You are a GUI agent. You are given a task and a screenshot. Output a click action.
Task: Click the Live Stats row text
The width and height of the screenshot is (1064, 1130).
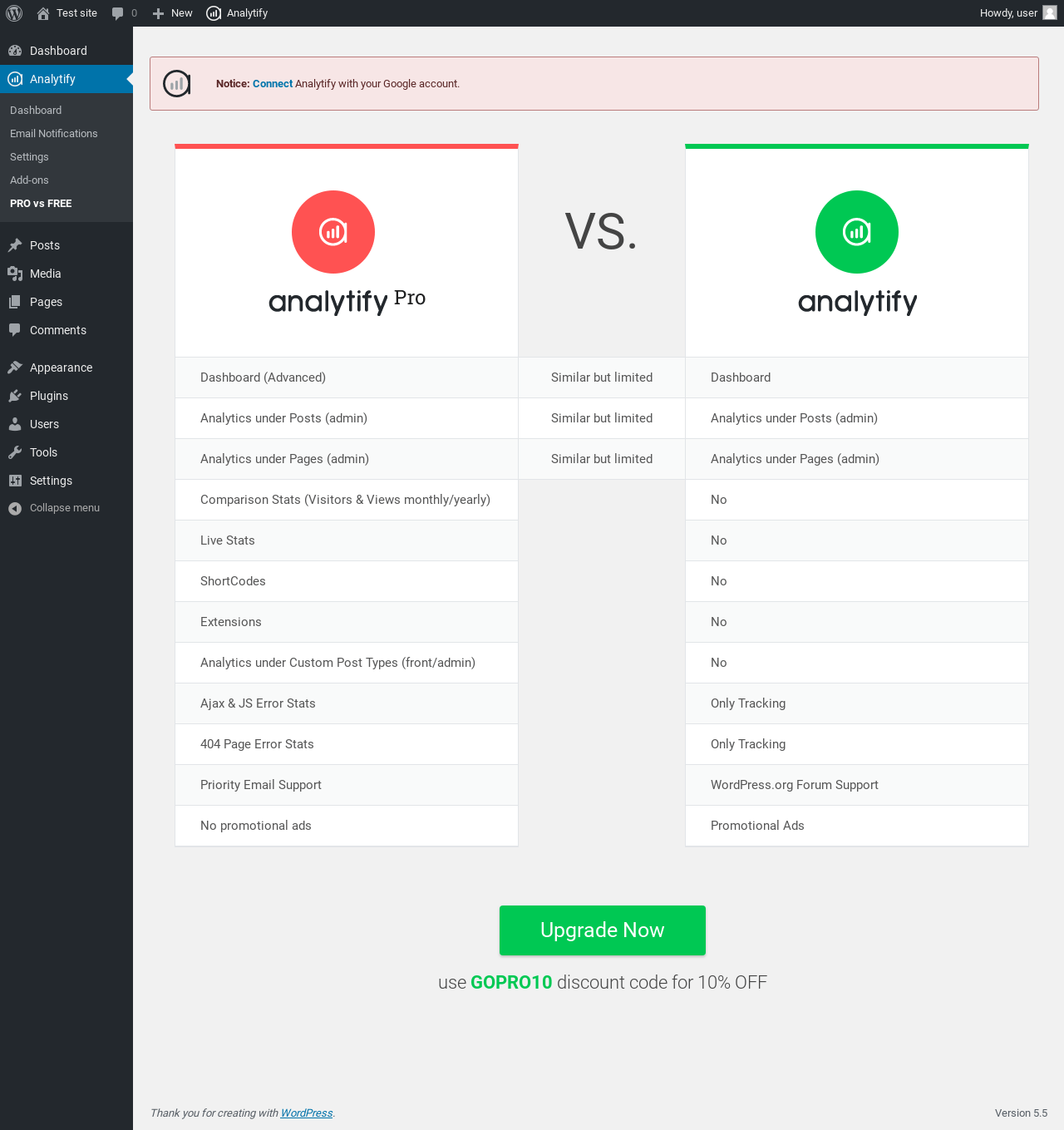tap(228, 540)
